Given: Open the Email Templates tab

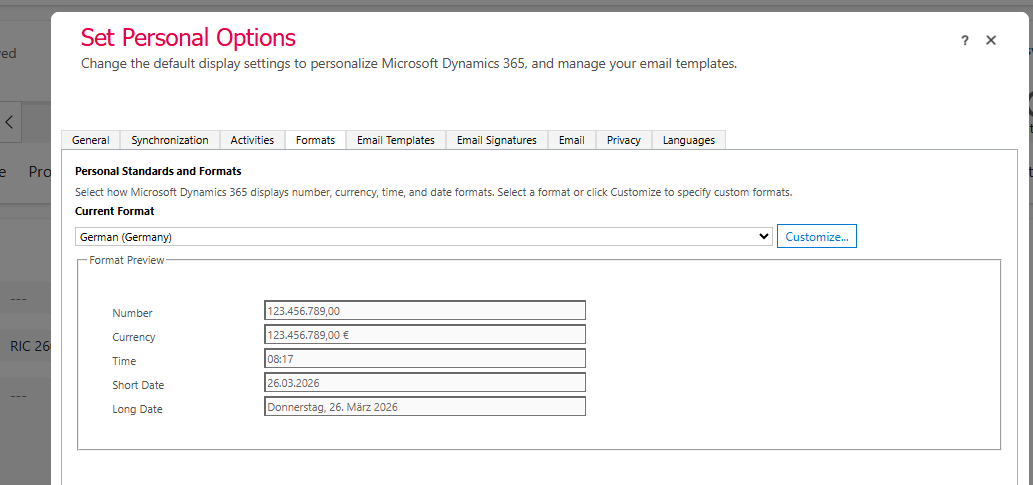Looking at the screenshot, I should [396, 140].
